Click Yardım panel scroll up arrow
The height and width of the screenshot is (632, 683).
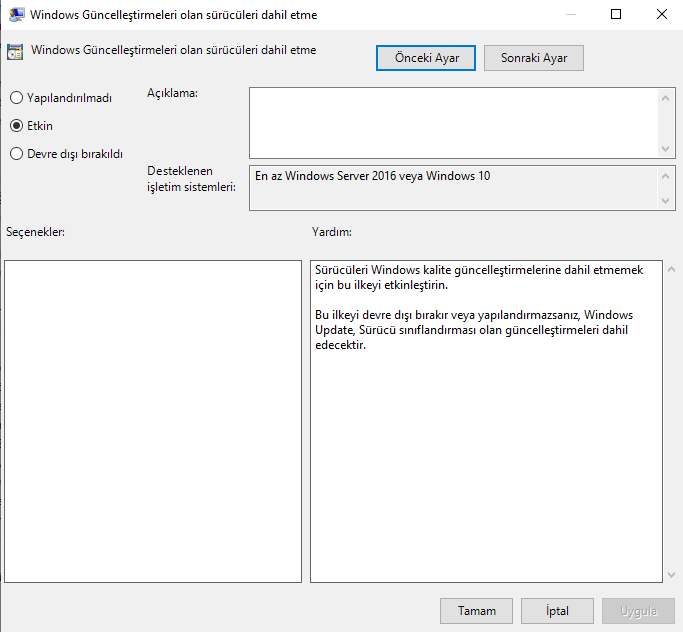pos(672,270)
